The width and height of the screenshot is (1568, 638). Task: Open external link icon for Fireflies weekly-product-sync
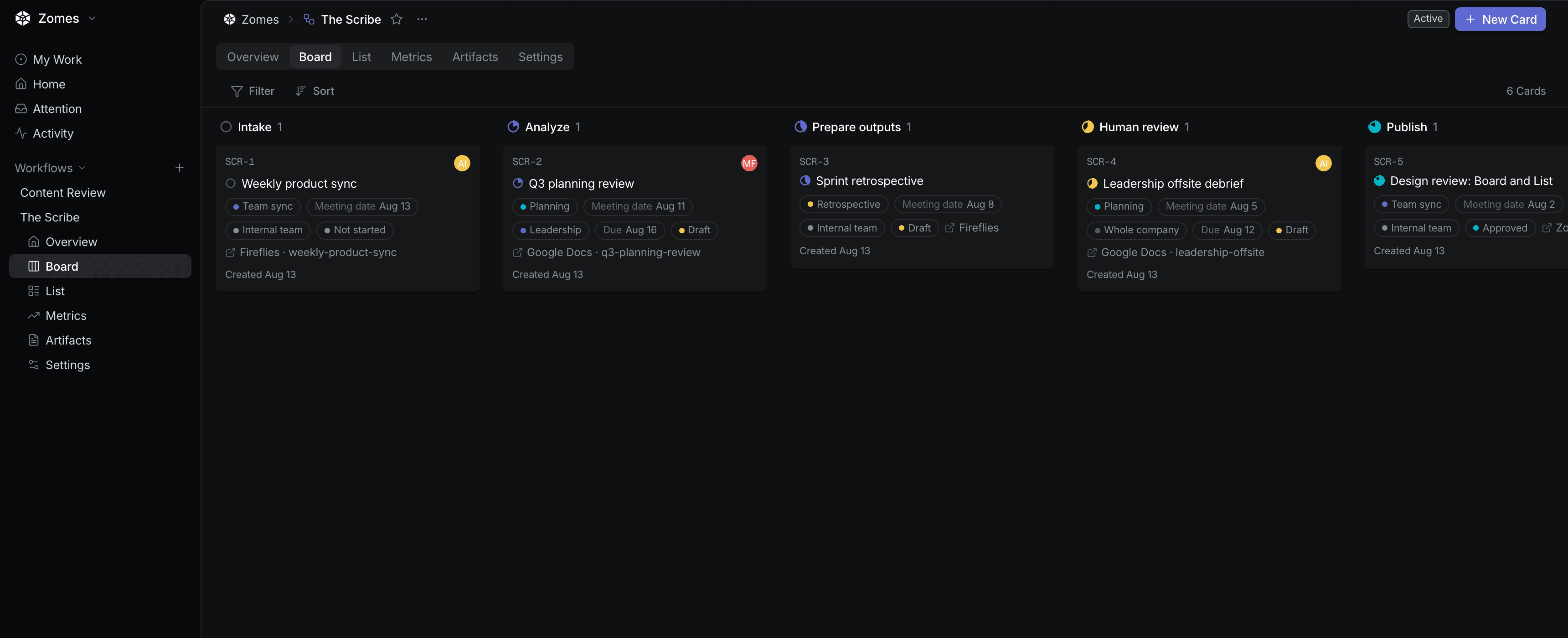(x=230, y=252)
